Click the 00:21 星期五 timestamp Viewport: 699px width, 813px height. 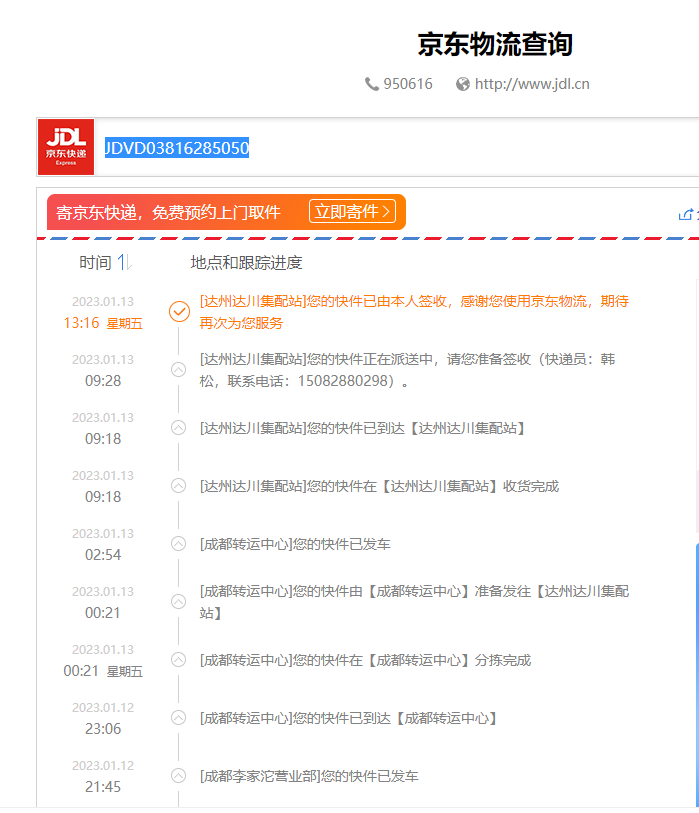pos(103,671)
